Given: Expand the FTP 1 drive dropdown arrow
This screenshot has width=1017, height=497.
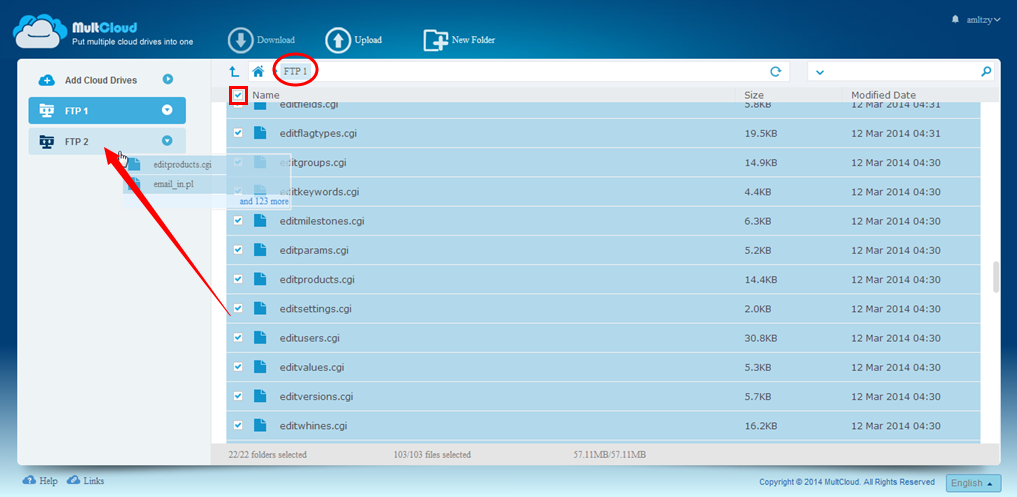Looking at the screenshot, I should (x=167, y=111).
